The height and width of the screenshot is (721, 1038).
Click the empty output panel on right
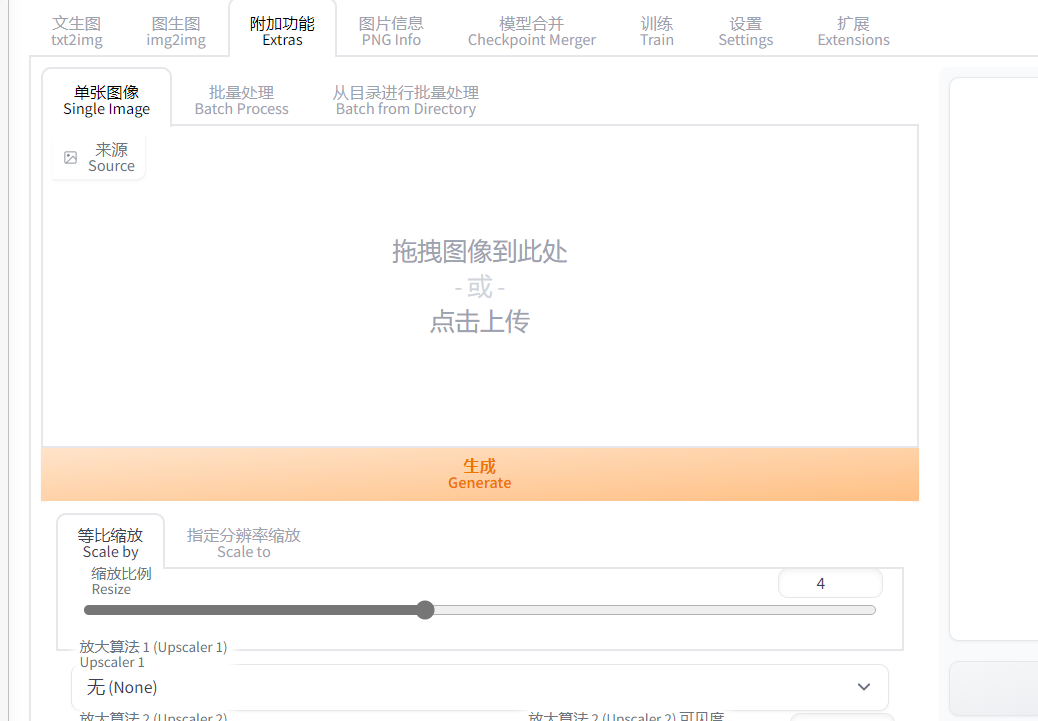pyautogui.click(x=993, y=358)
